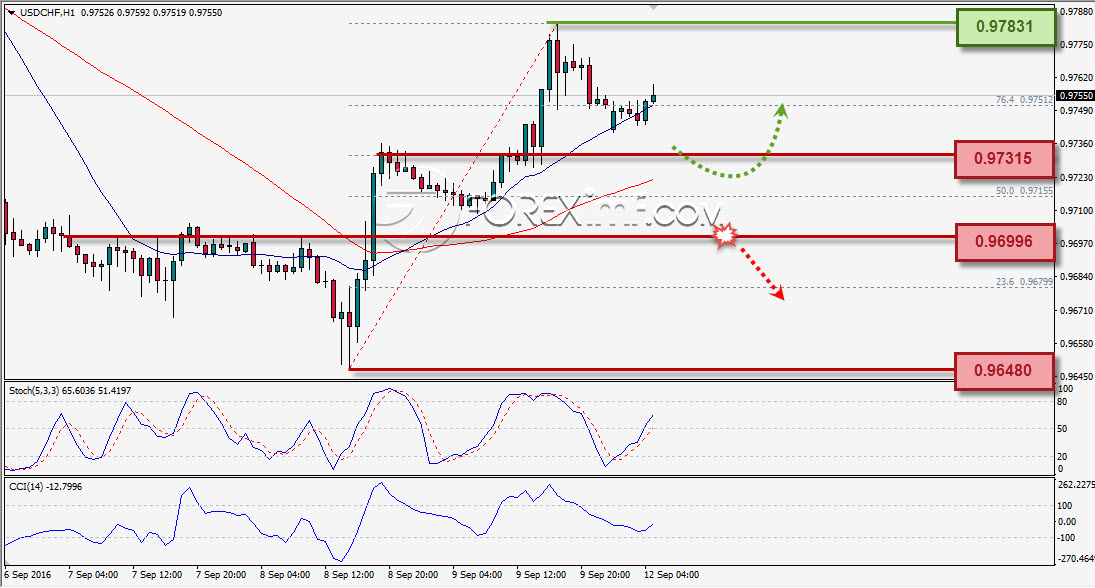
Task: Click the 0.97750 price axis value
Action: pyautogui.click(x=1076, y=44)
